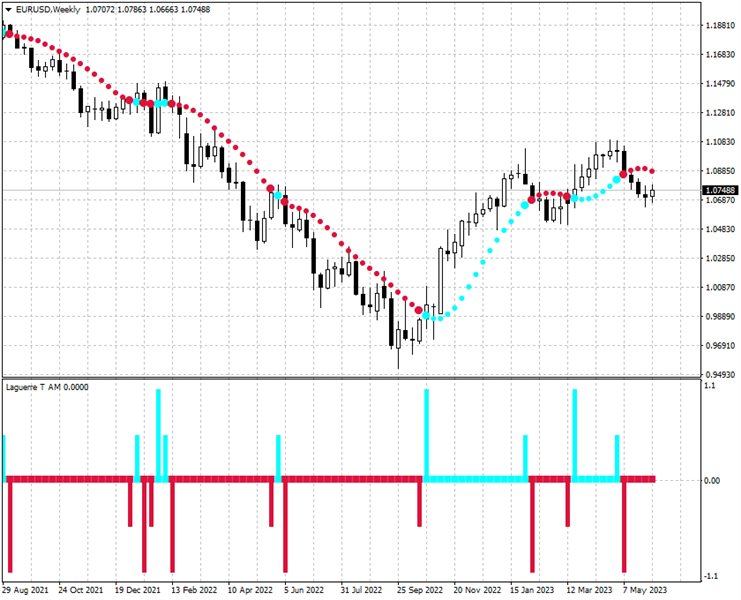Click the 1.18810 price scale label
Viewport: 741px width, 600px height.
tap(720, 26)
